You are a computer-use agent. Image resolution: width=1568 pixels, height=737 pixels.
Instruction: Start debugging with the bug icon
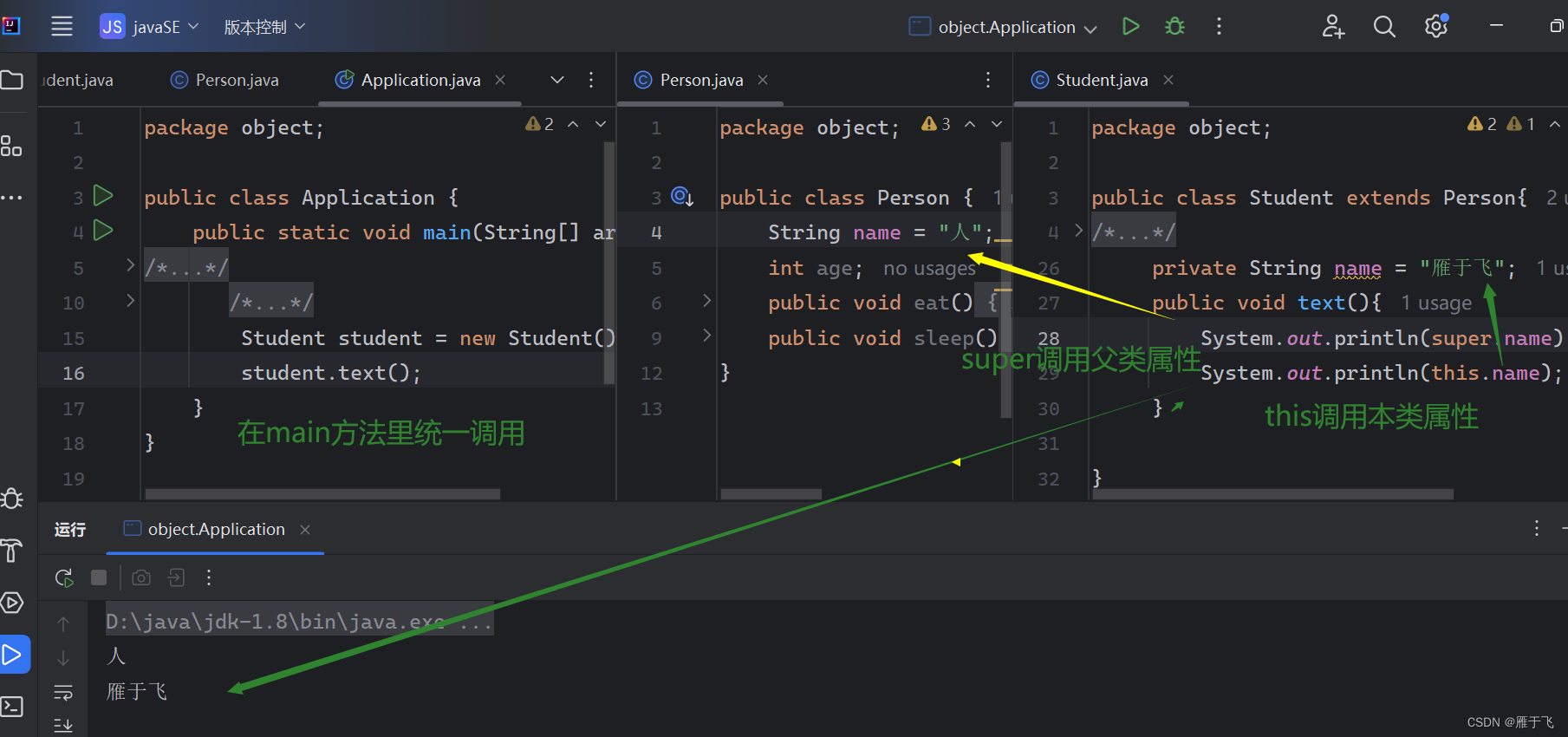pos(1174,26)
